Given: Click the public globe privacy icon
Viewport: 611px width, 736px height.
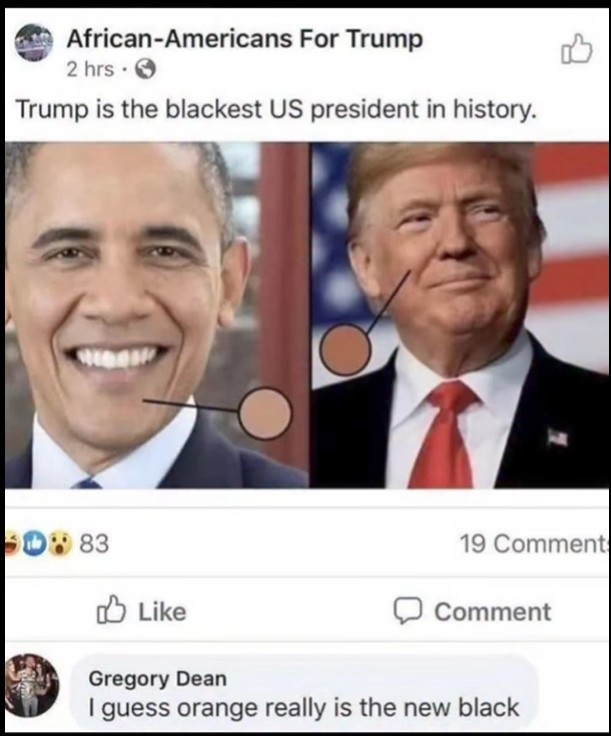Looking at the screenshot, I should click(x=145, y=70).
